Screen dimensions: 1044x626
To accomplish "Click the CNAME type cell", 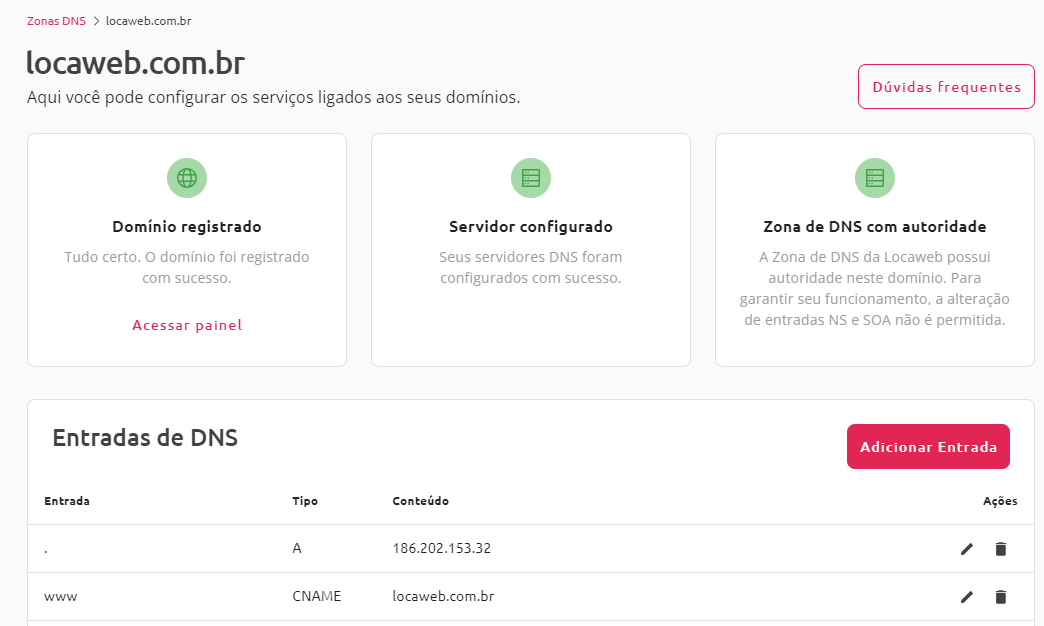I will click(x=316, y=596).
